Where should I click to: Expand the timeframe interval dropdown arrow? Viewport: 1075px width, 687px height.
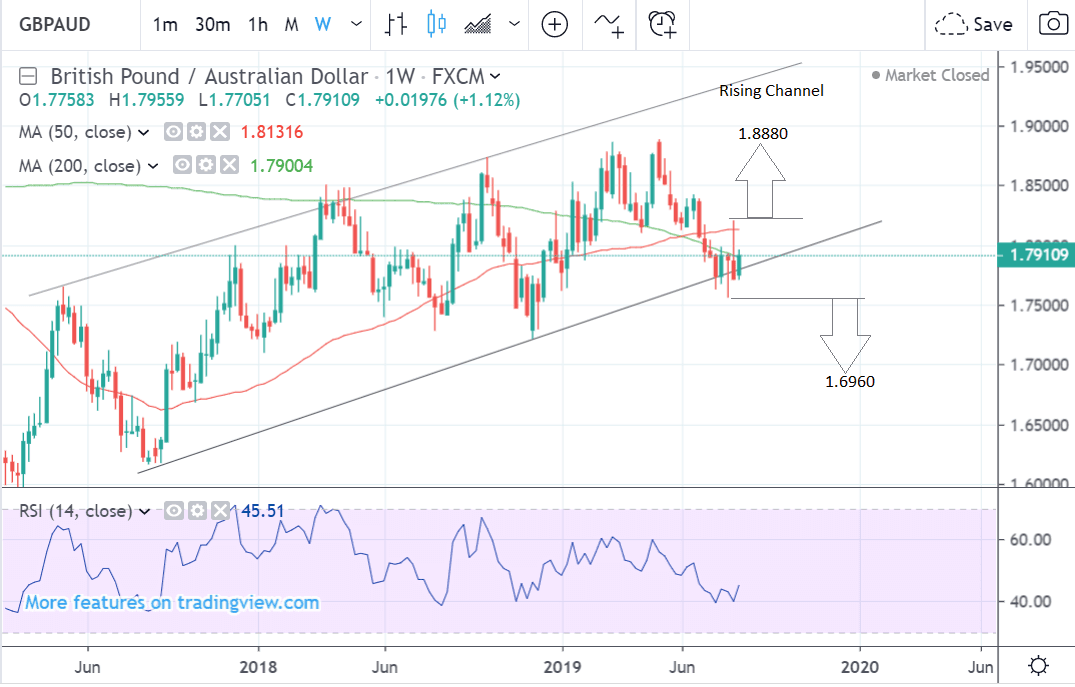[x=356, y=24]
